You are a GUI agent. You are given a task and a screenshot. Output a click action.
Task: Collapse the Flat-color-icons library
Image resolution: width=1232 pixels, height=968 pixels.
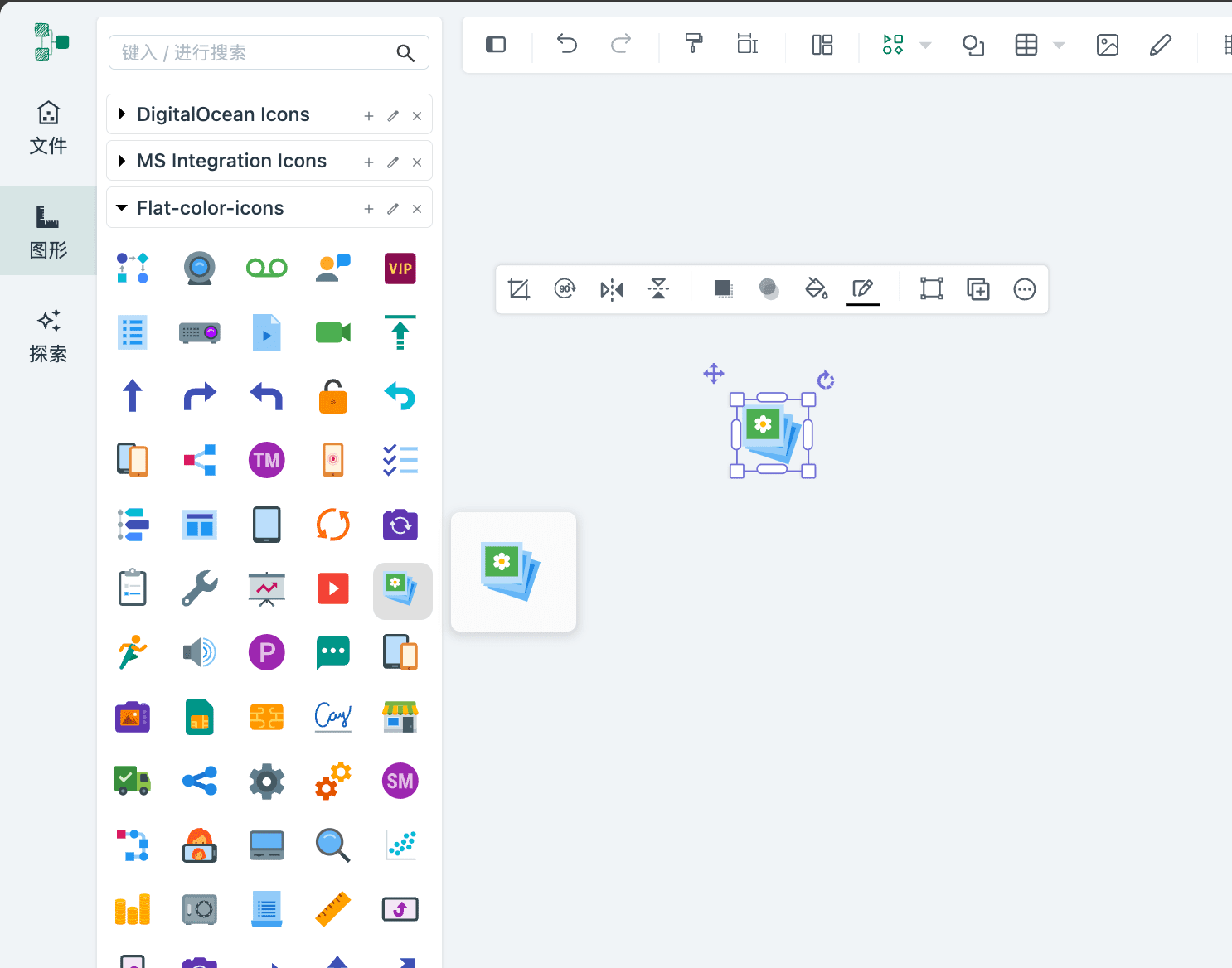coord(122,208)
